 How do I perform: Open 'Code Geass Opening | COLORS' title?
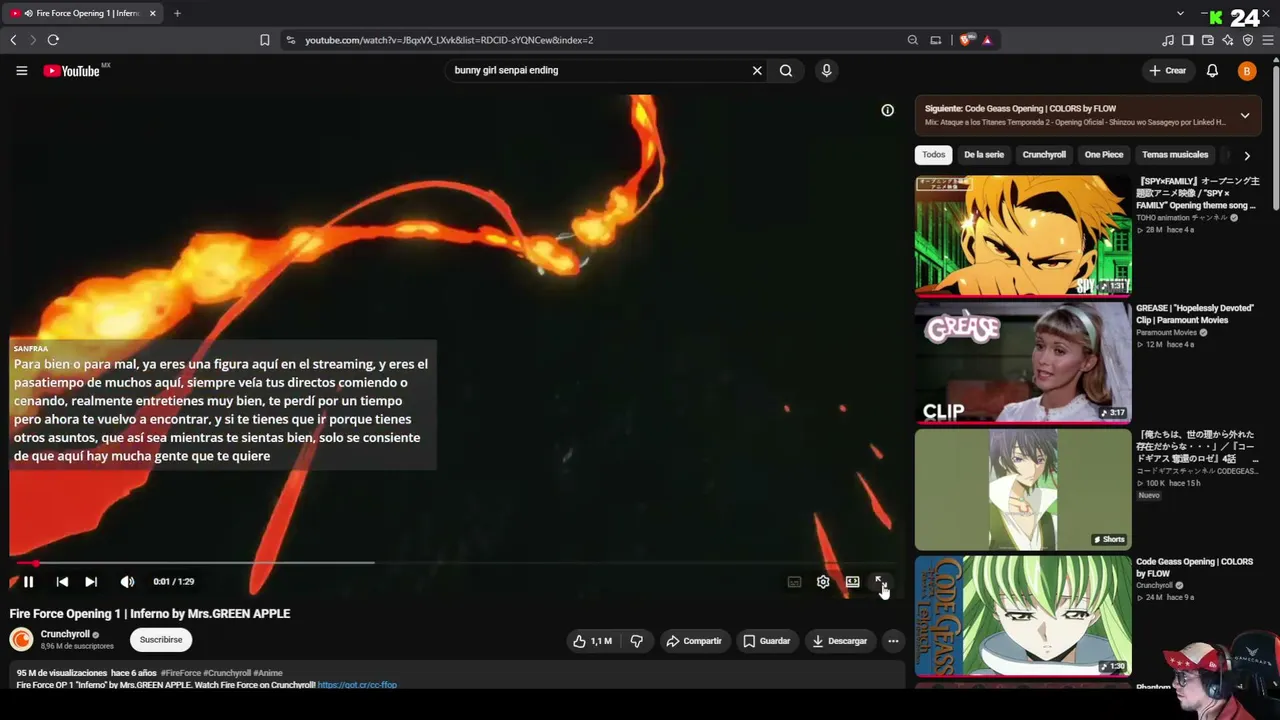click(x=1194, y=568)
